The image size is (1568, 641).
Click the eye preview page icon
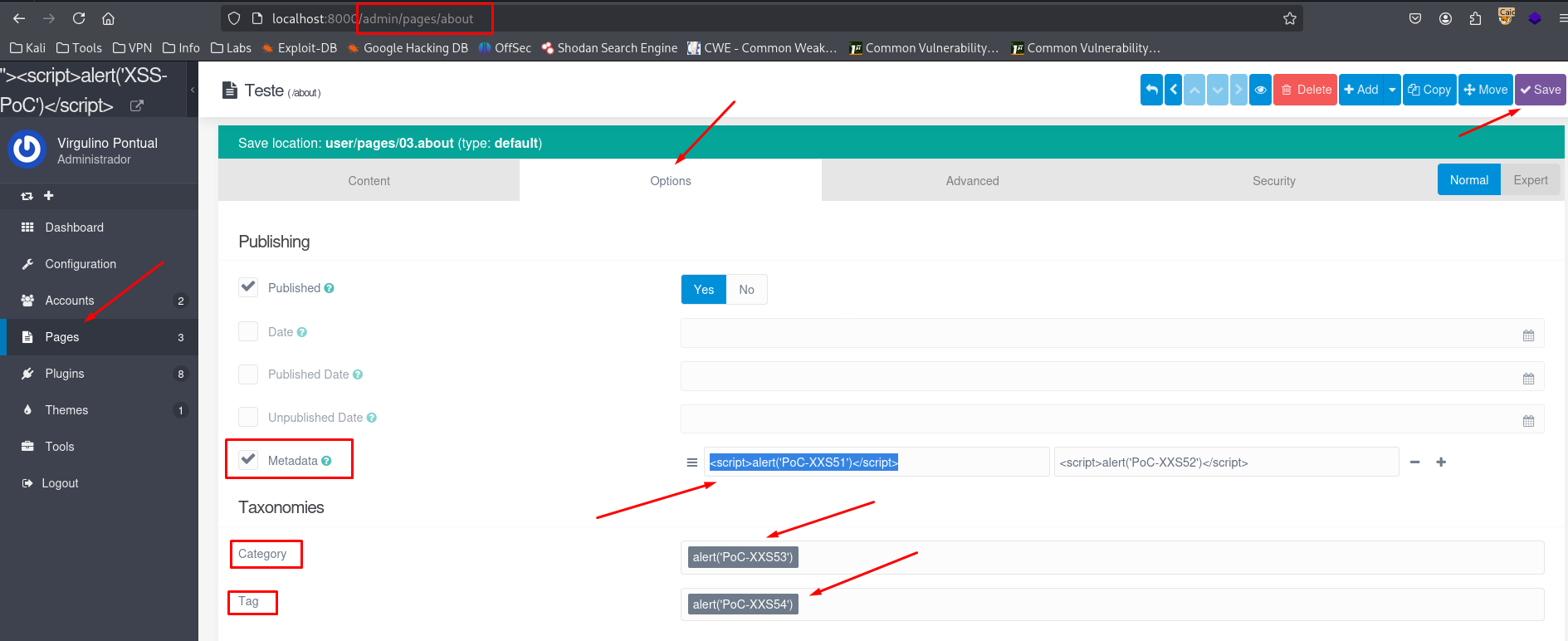pos(1260,90)
